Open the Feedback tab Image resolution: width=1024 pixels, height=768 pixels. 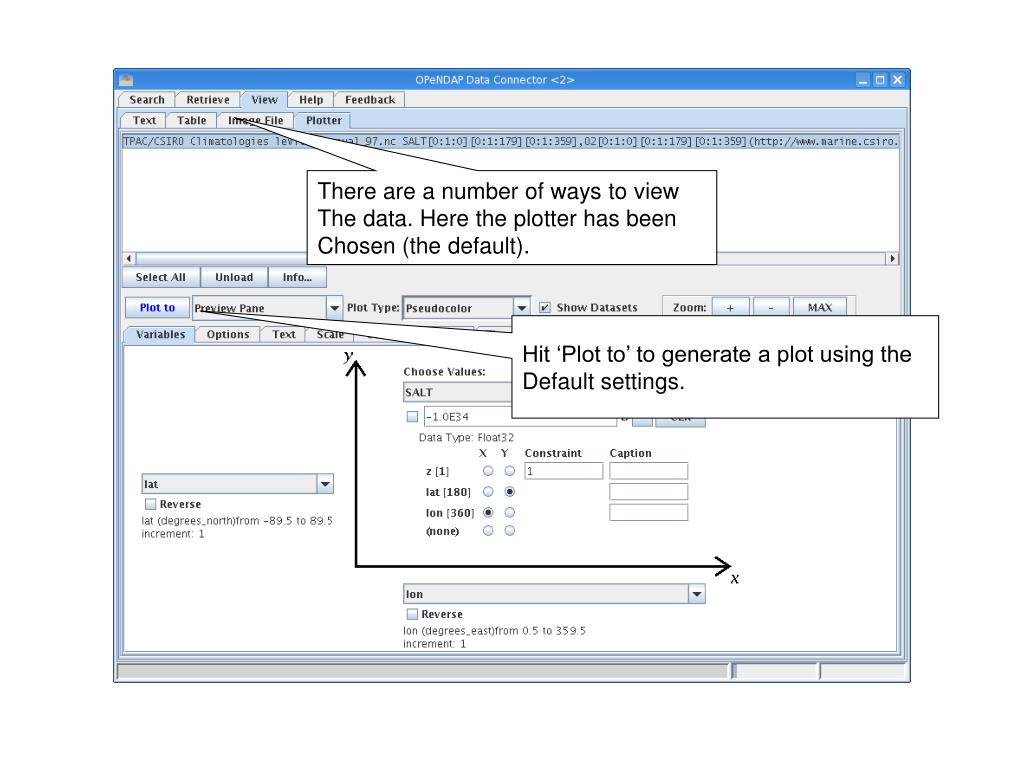(370, 100)
